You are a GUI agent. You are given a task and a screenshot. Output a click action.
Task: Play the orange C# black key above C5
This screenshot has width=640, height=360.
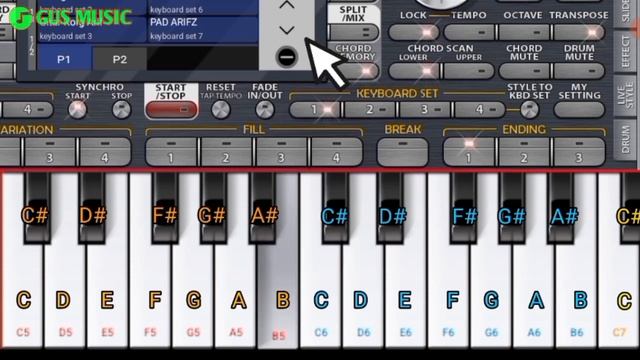[x=37, y=208]
